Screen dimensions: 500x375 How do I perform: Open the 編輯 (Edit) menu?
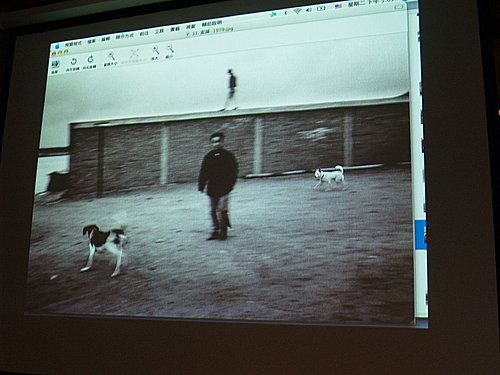[x=105, y=39]
